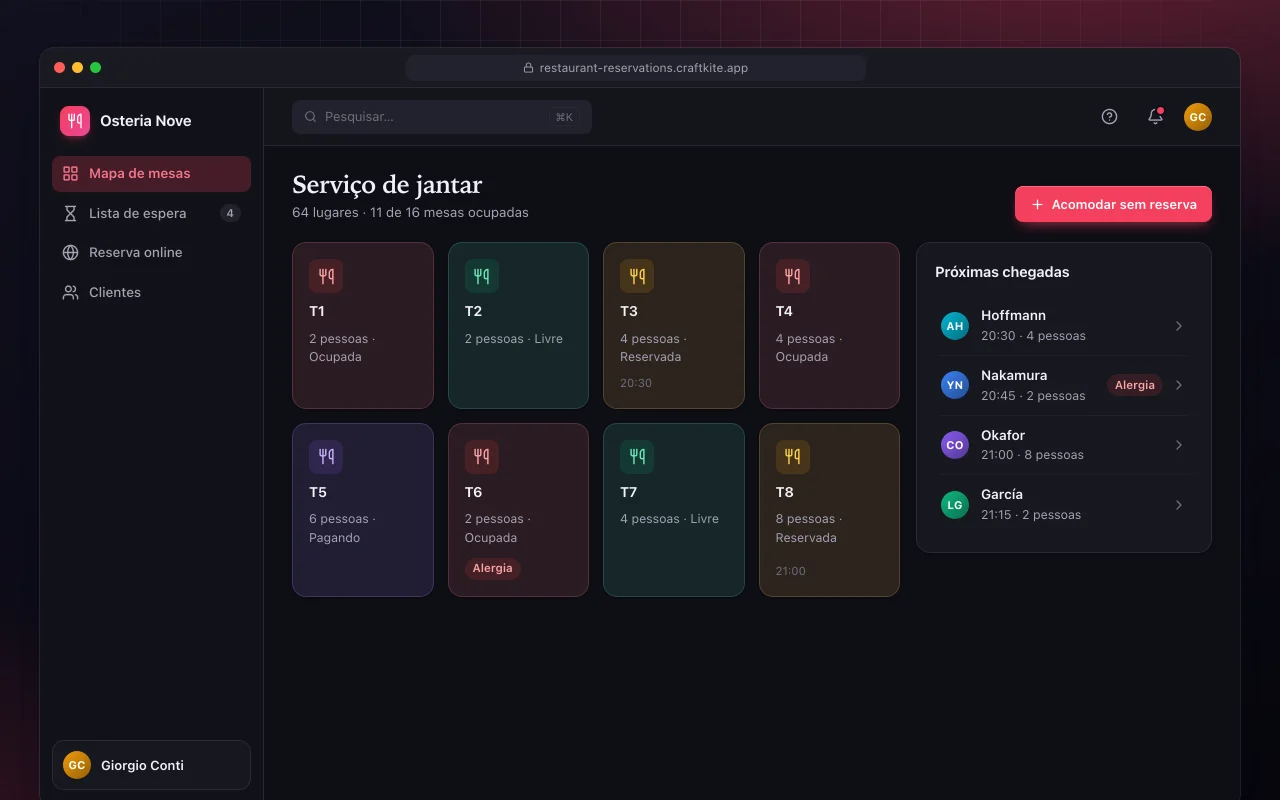Image resolution: width=1280 pixels, height=800 pixels.
Task: Expand the Hoffmann arrival chevron
Action: point(1179,326)
